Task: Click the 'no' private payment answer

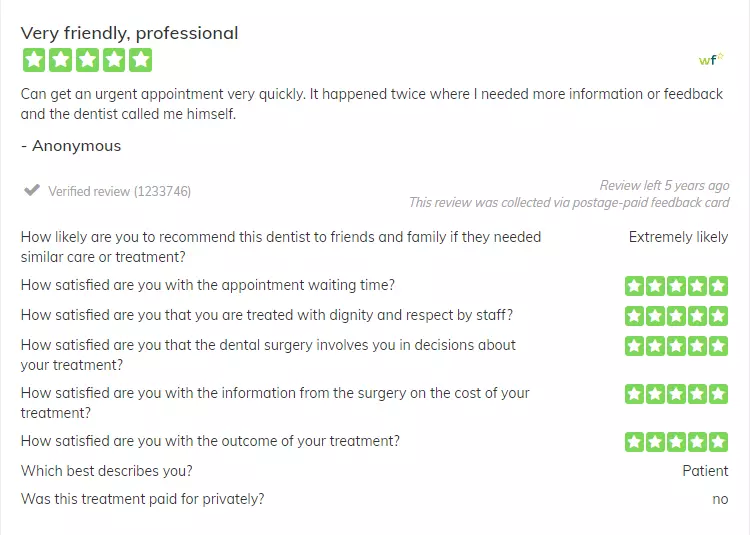Action: pos(720,499)
